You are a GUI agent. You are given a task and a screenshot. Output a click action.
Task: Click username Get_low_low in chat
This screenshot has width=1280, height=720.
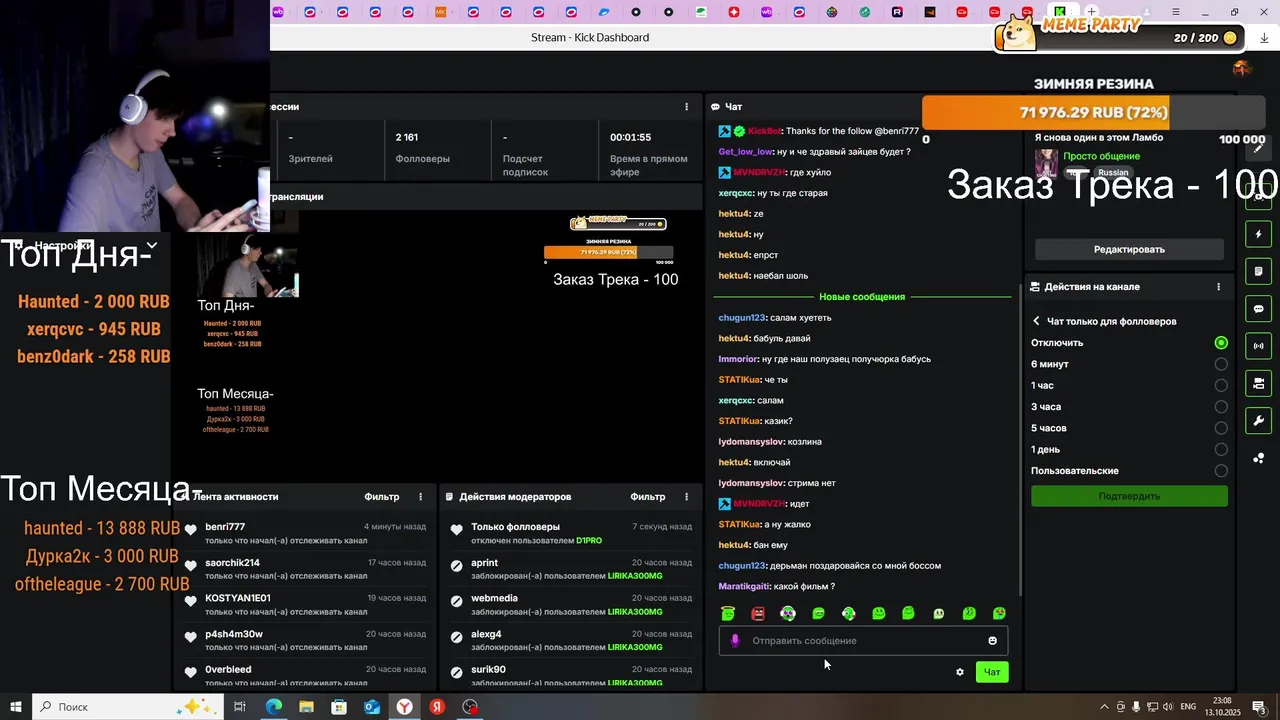pos(746,152)
